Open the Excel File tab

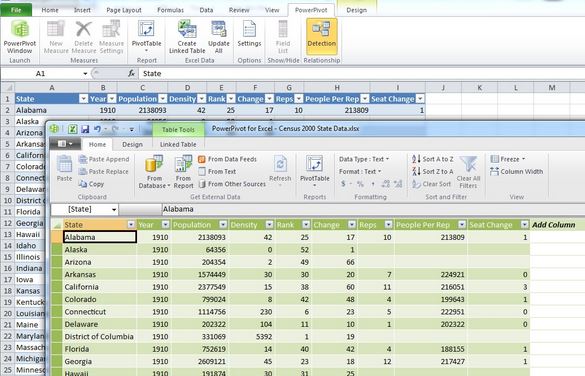tap(16, 10)
